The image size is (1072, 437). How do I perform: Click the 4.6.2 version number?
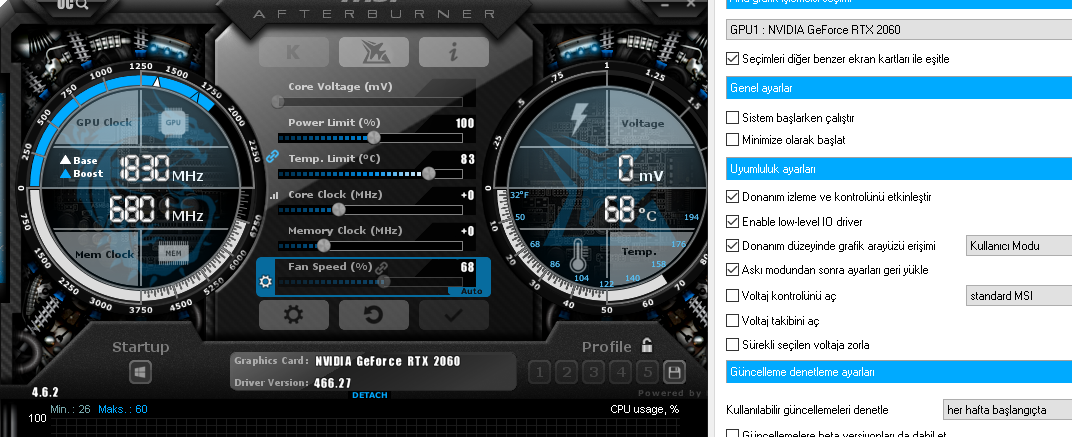click(x=45, y=393)
